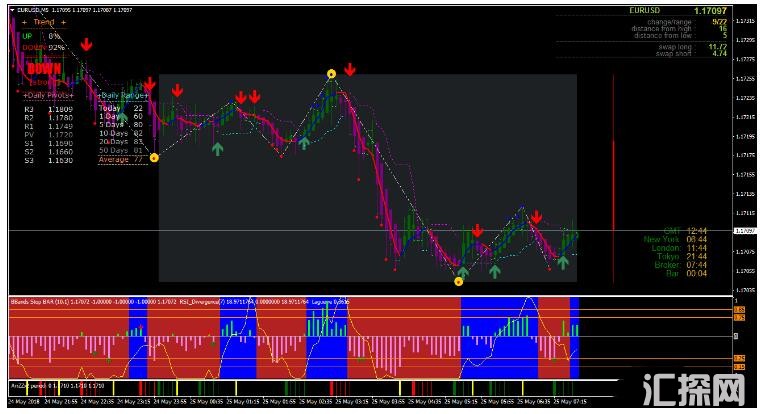
Task: Click the swap long 11.77 row
Action: [x=693, y=47]
